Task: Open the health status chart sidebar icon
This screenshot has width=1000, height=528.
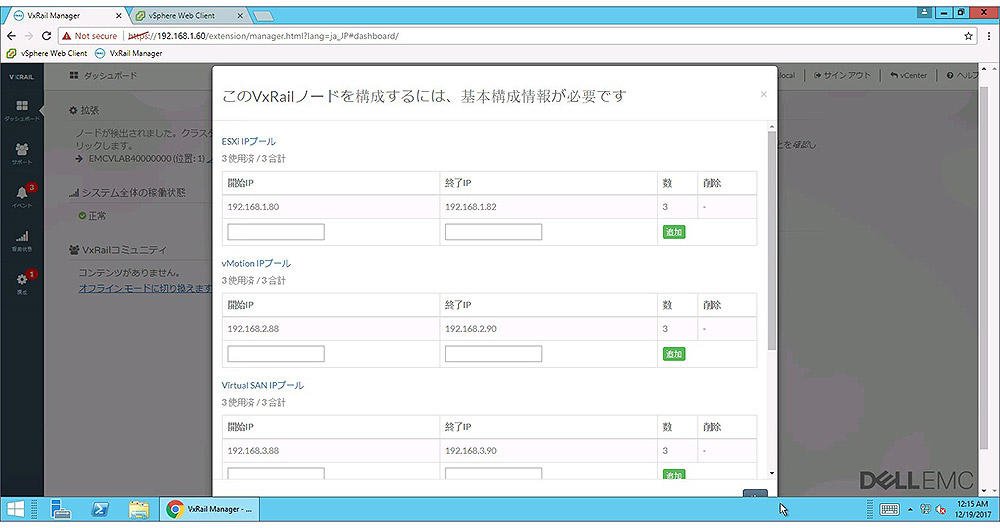Action: (x=22, y=239)
